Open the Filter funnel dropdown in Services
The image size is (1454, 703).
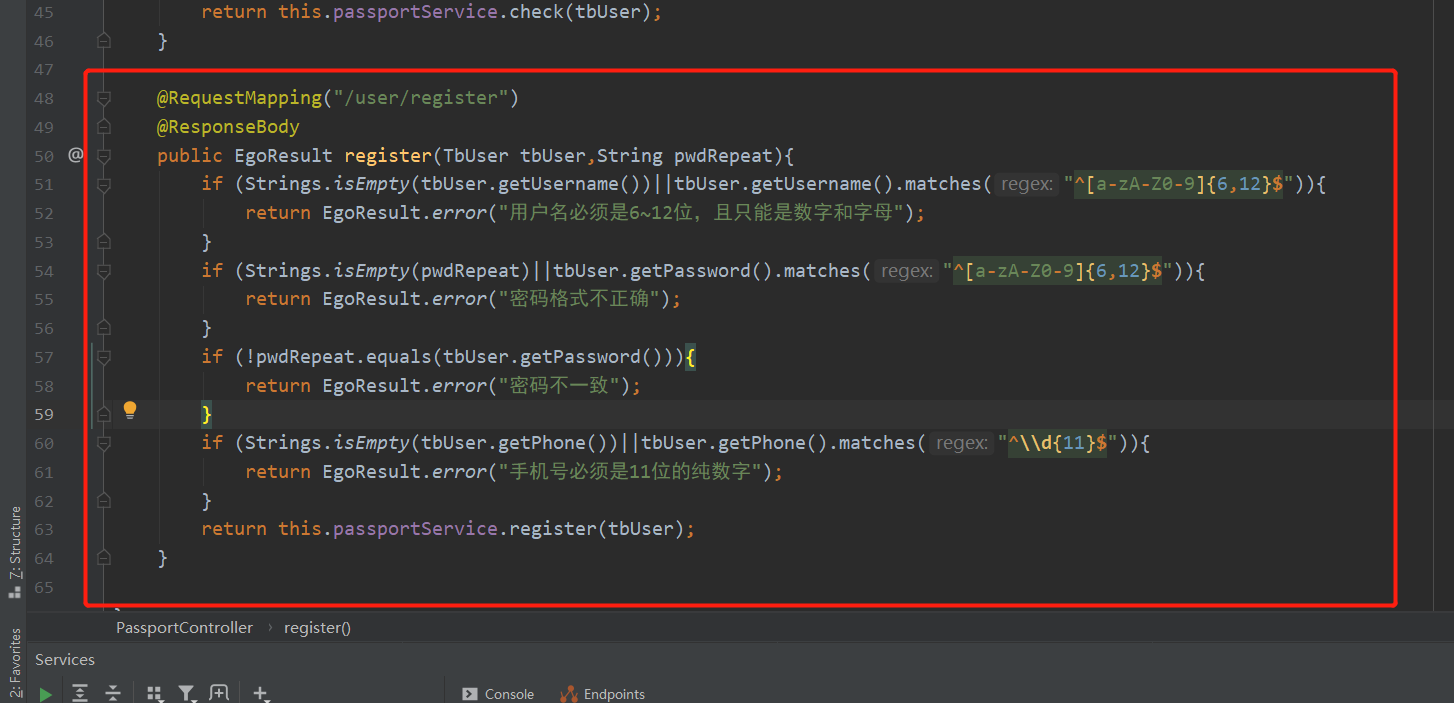click(187, 693)
